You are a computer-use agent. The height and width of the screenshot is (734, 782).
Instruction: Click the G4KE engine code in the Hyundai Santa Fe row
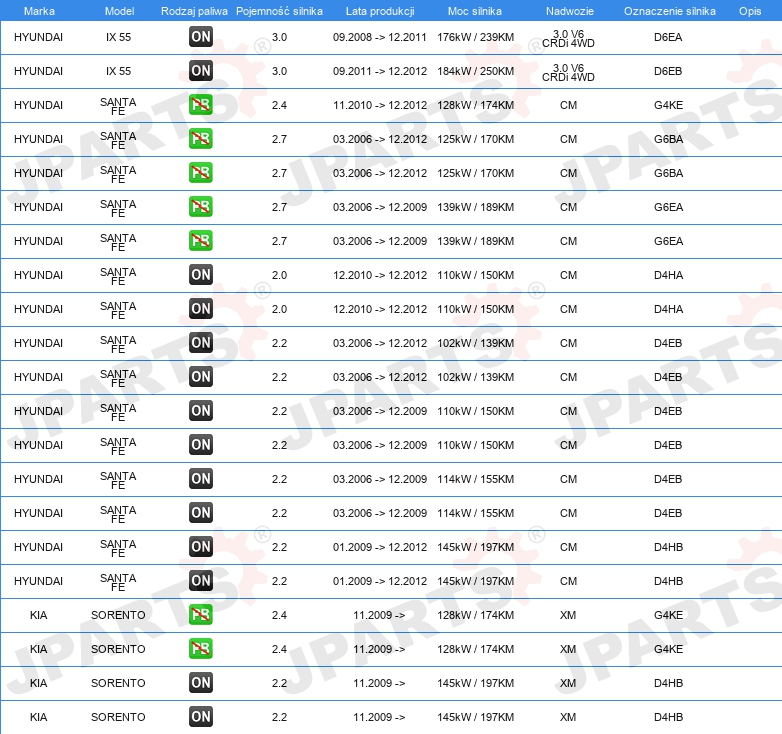tap(669, 105)
